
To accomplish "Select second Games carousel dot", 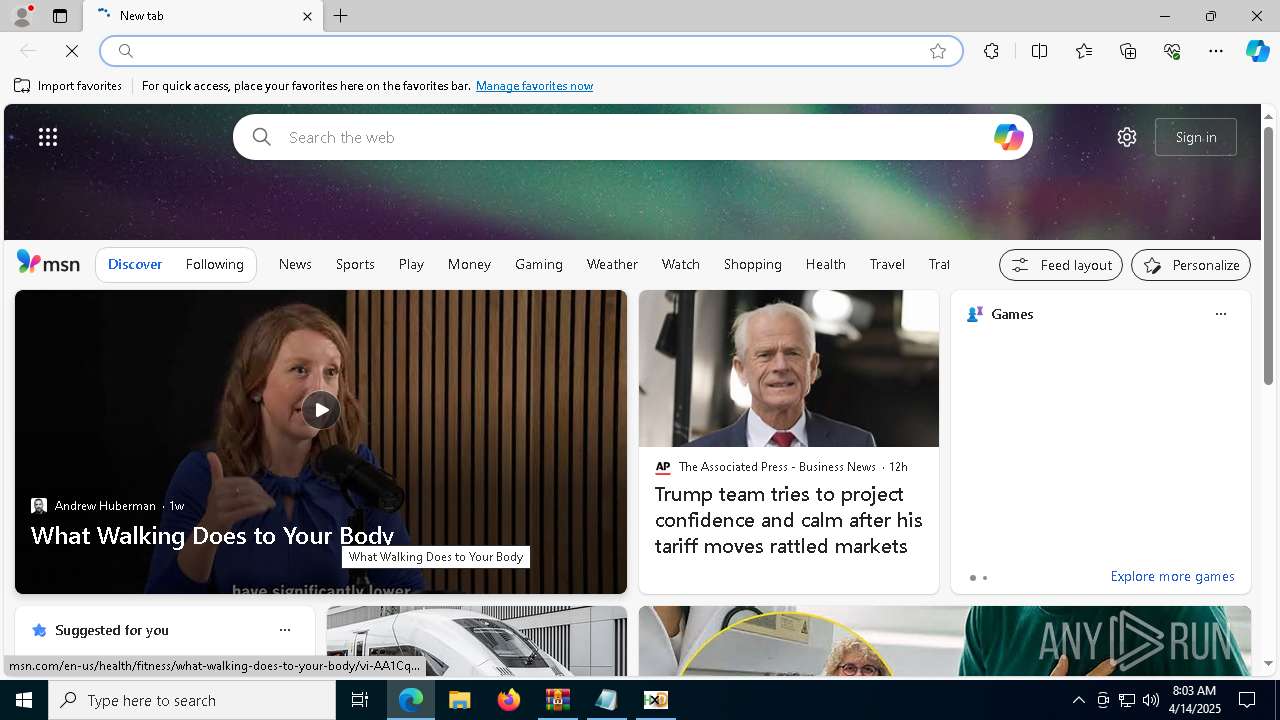I will (x=985, y=578).
